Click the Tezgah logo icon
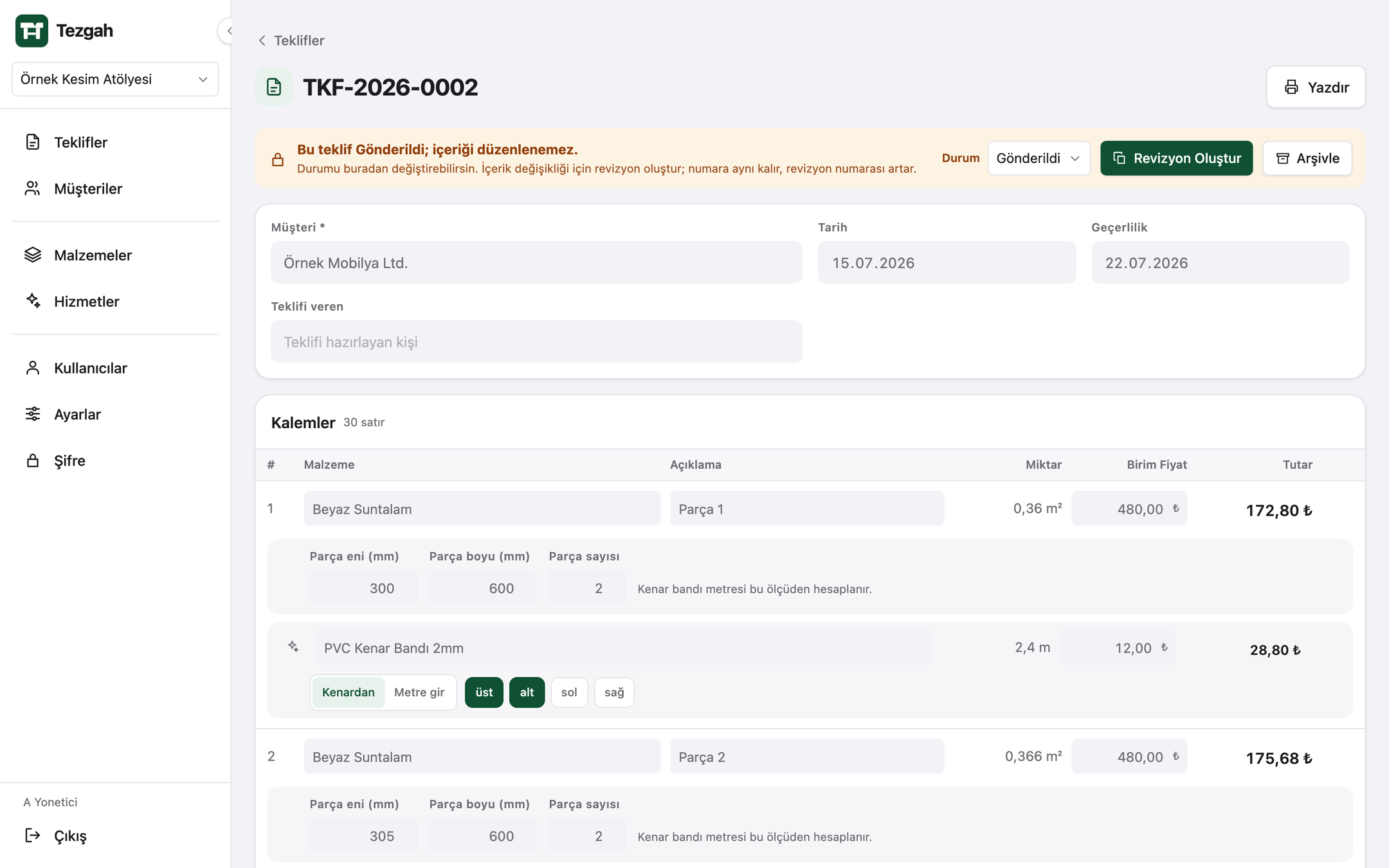The width and height of the screenshot is (1389, 868). click(x=32, y=30)
